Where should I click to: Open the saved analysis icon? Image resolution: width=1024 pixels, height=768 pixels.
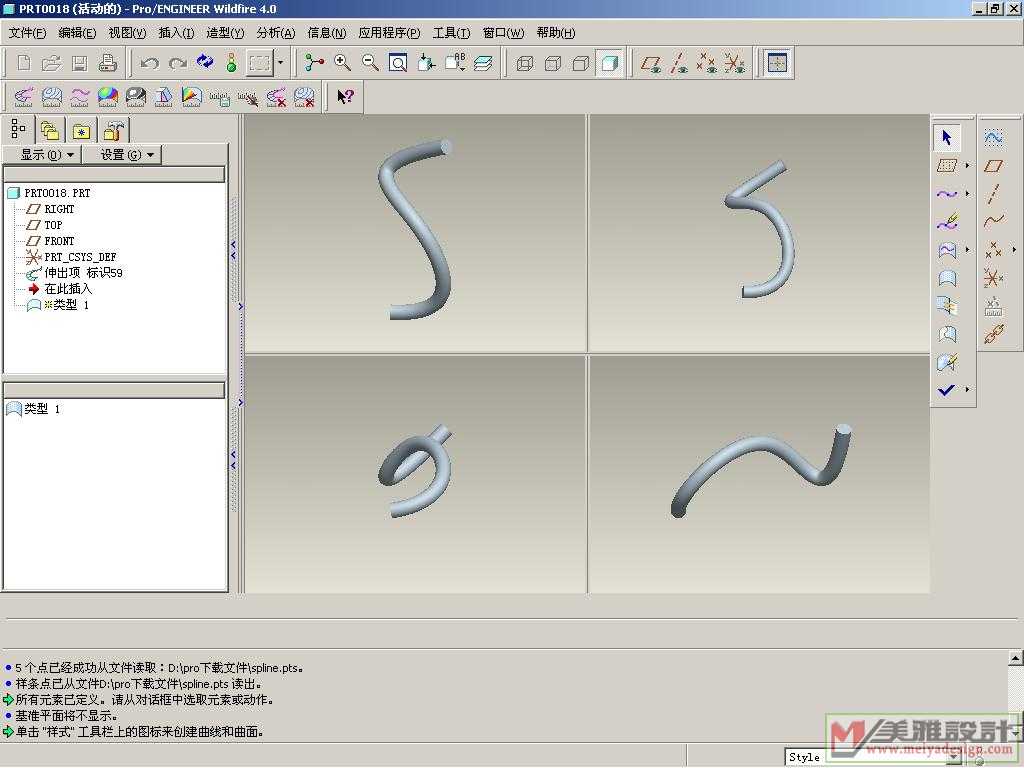click(x=219, y=97)
